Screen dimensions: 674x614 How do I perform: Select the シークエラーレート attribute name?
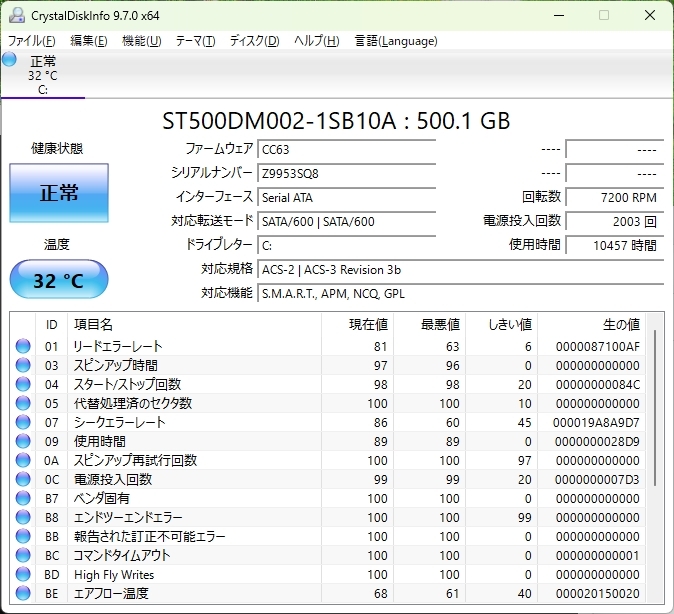[x=119, y=422]
